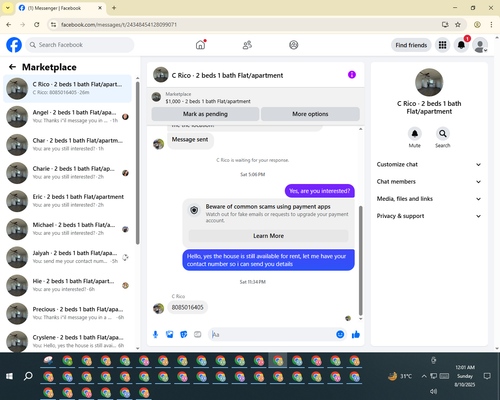
Task: Open the Menu grid icon
Action: pos(442,45)
